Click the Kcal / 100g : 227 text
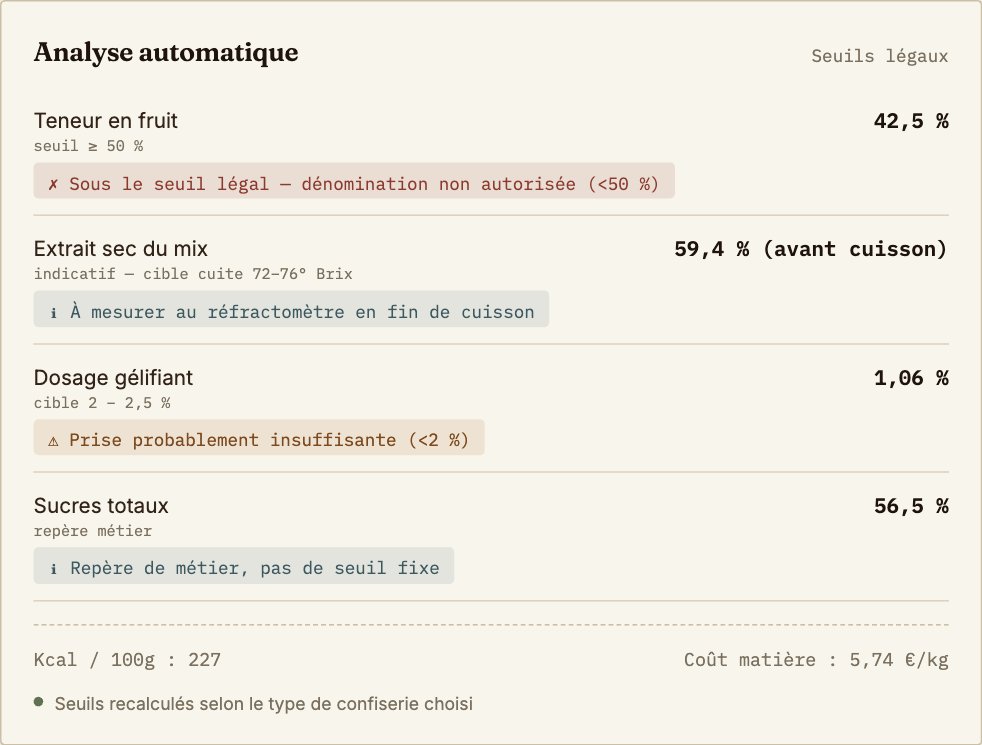The width and height of the screenshot is (982, 745). [127, 660]
